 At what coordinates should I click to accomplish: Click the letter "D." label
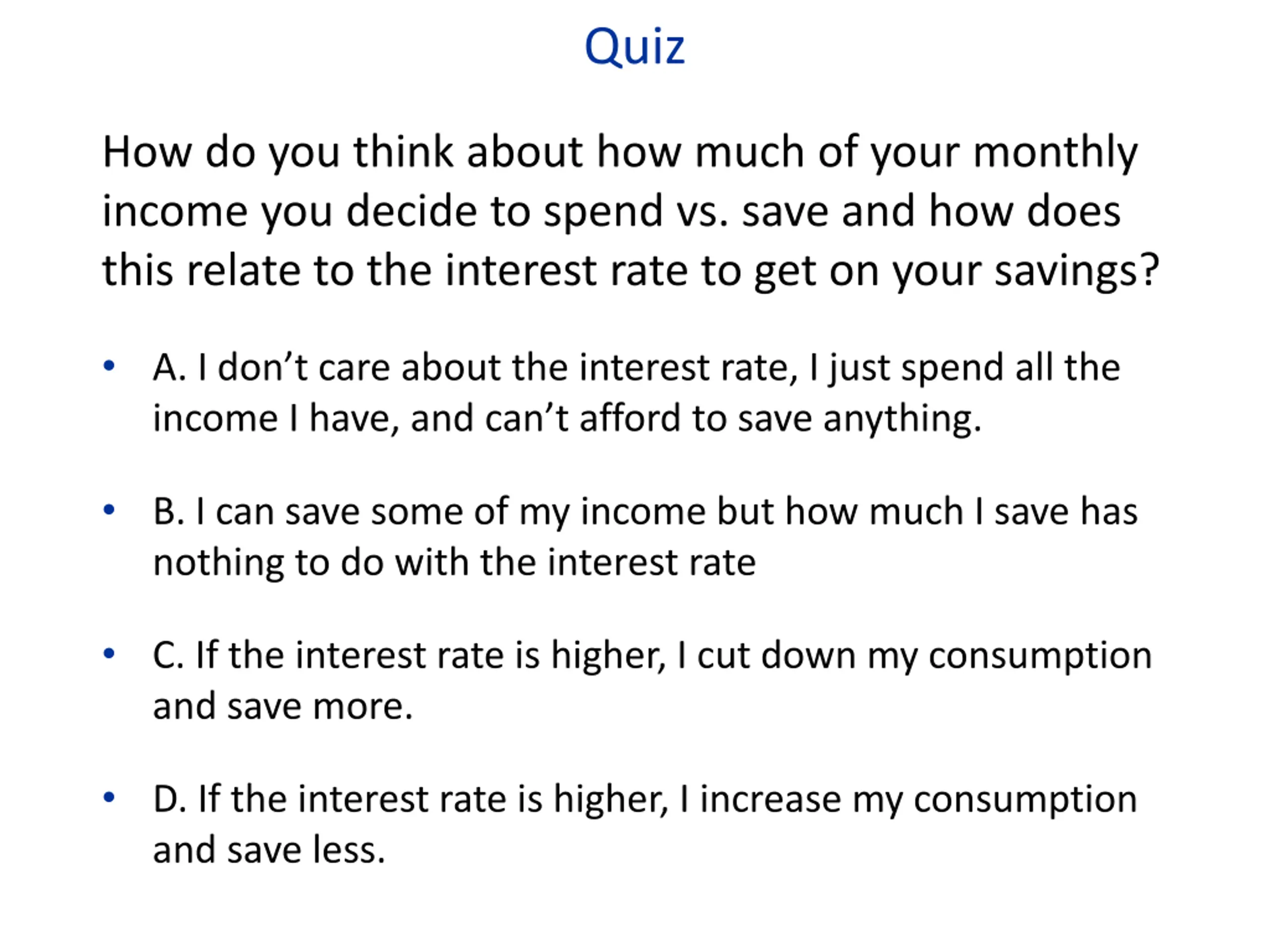[x=169, y=799]
